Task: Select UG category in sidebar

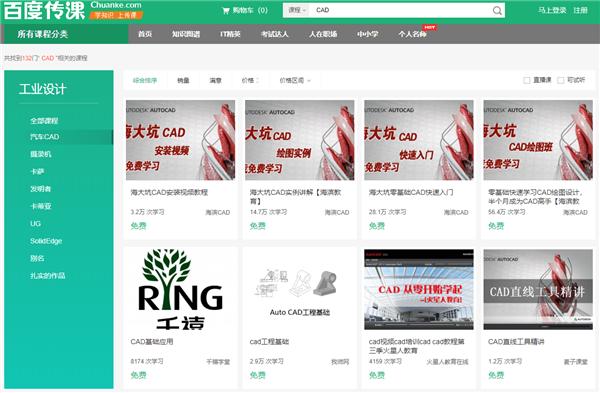Action: point(35,223)
